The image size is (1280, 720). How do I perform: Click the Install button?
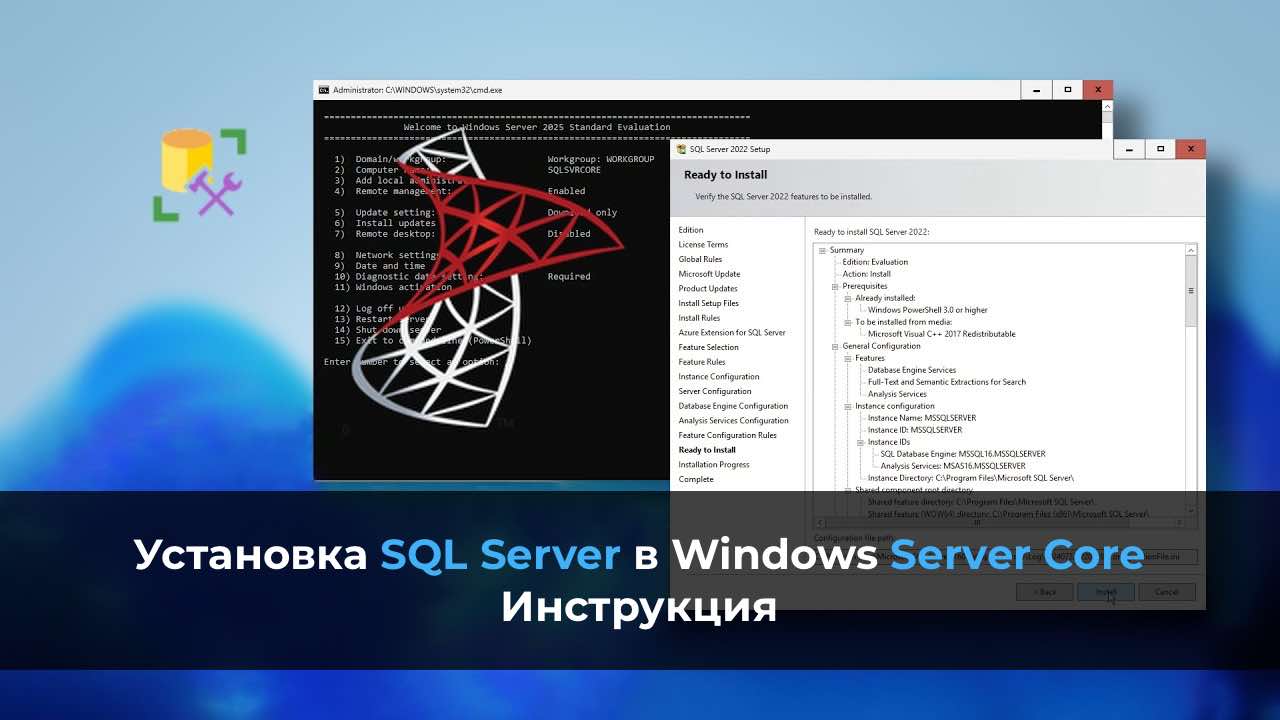(1105, 591)
